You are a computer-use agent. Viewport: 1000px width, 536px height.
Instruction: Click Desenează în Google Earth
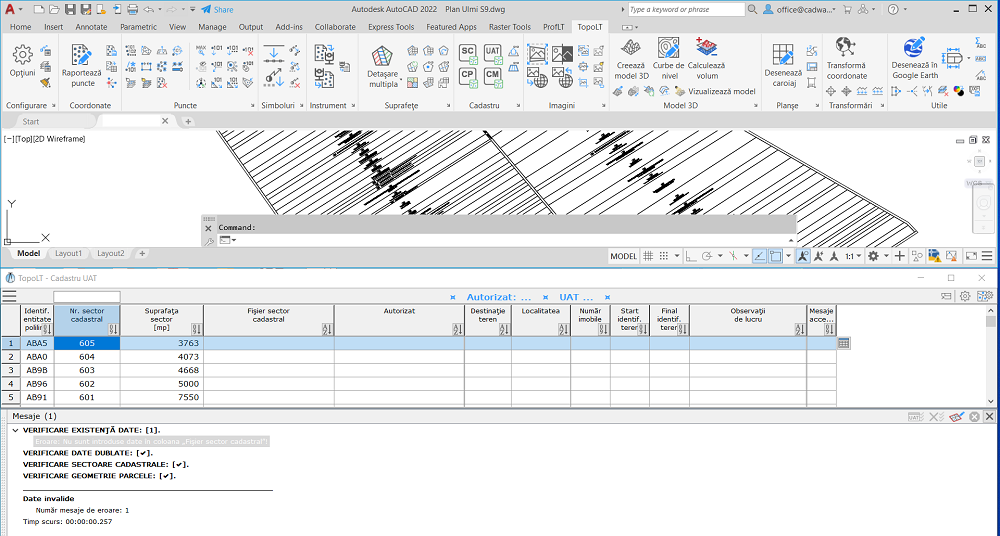pos(915,59)
